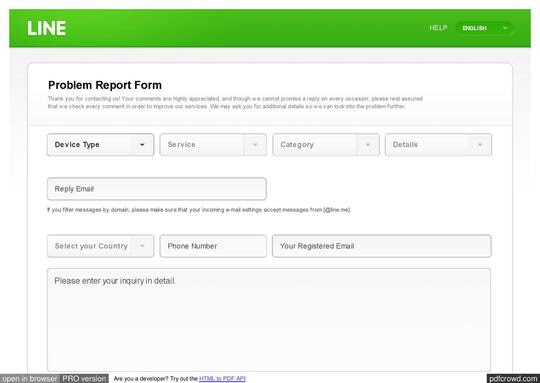Click the Phone Number field
Image resolution: width=540 pixels, height=383 pixels.
point(213,246)
